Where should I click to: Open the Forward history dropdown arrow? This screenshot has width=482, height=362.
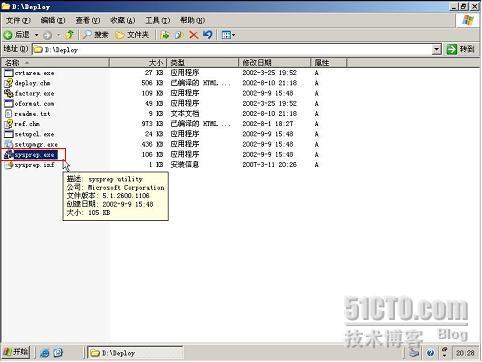point(58,35)
